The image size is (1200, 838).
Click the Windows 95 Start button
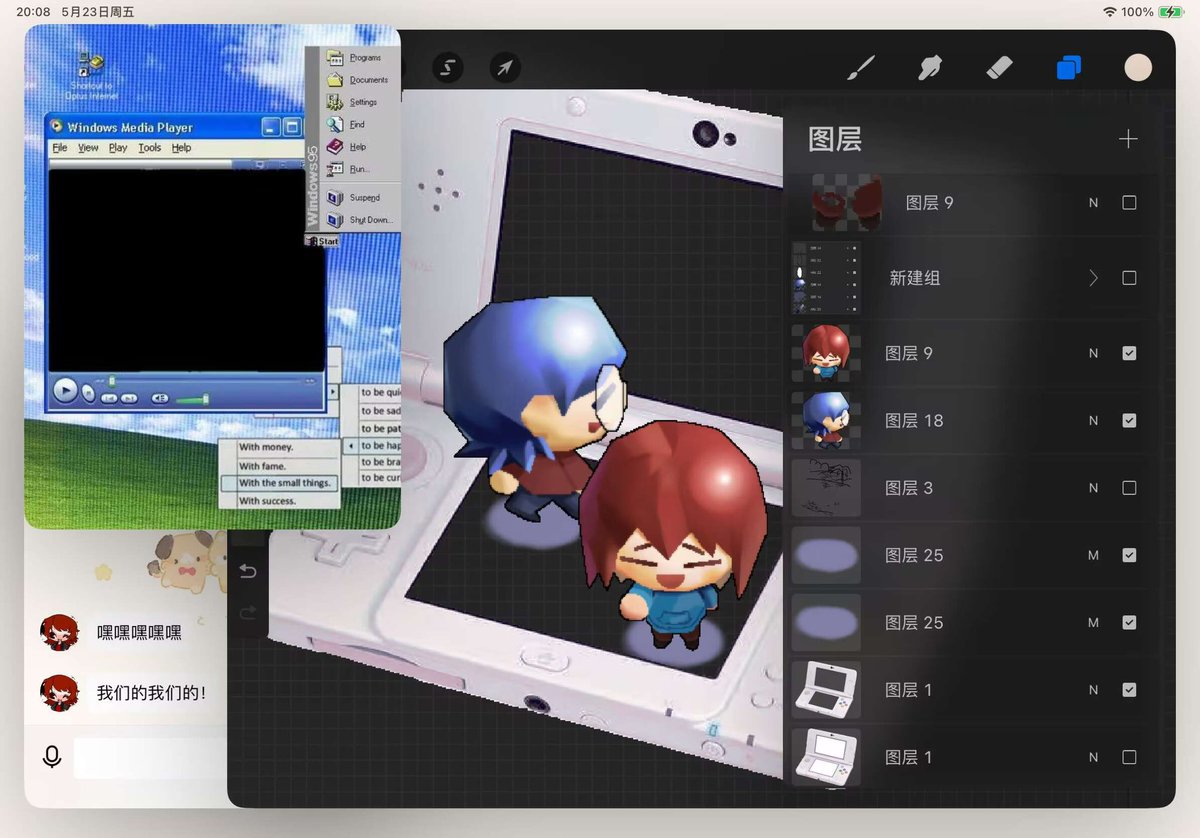pos(322,241)
